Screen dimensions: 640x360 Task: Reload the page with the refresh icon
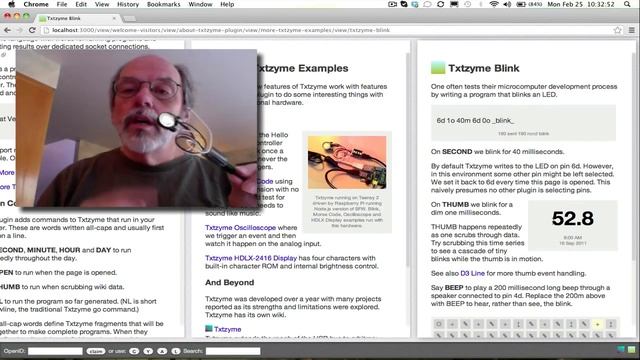(32, 30)
